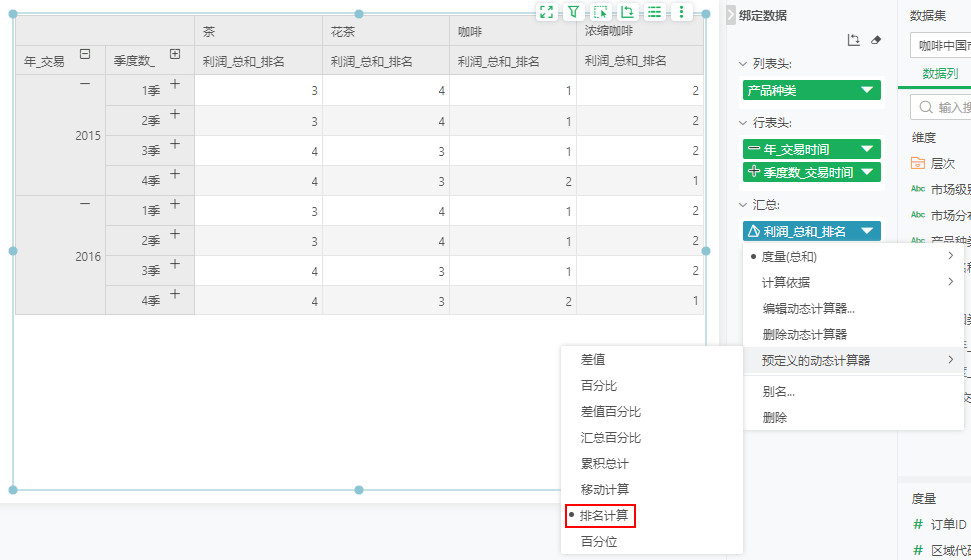Click the swap rows/columns icon in table toolbar

[627, 12]
